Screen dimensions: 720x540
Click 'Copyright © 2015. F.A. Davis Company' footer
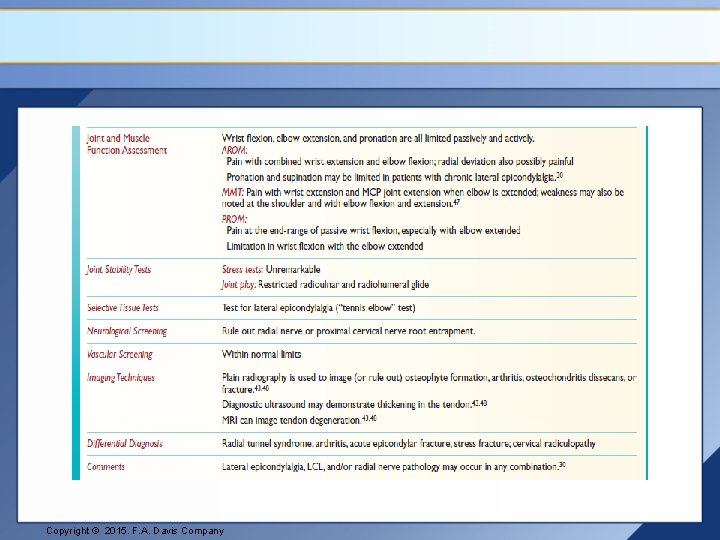point(135,531)
